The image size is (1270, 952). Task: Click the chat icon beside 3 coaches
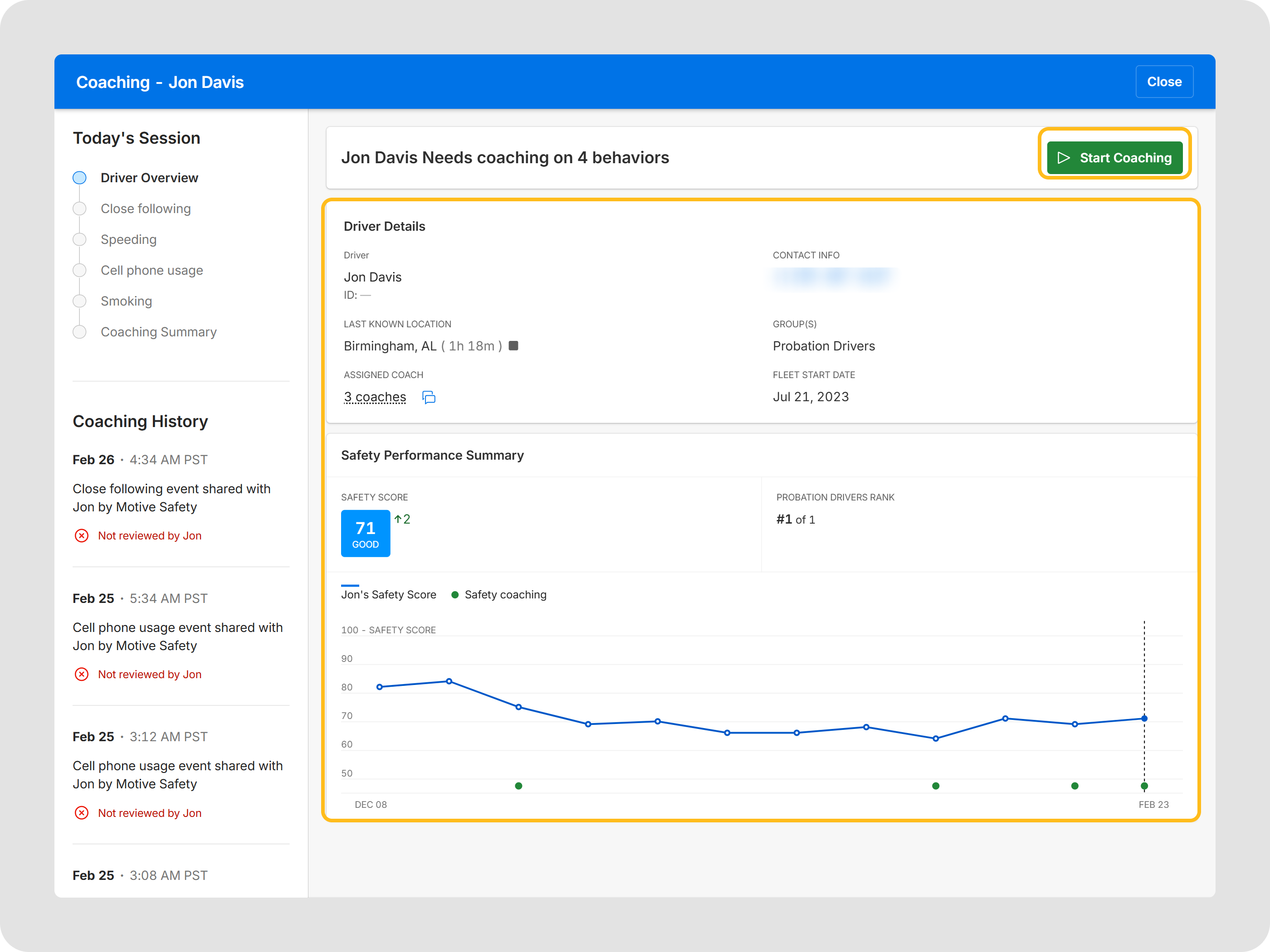[x=429, y=397]
